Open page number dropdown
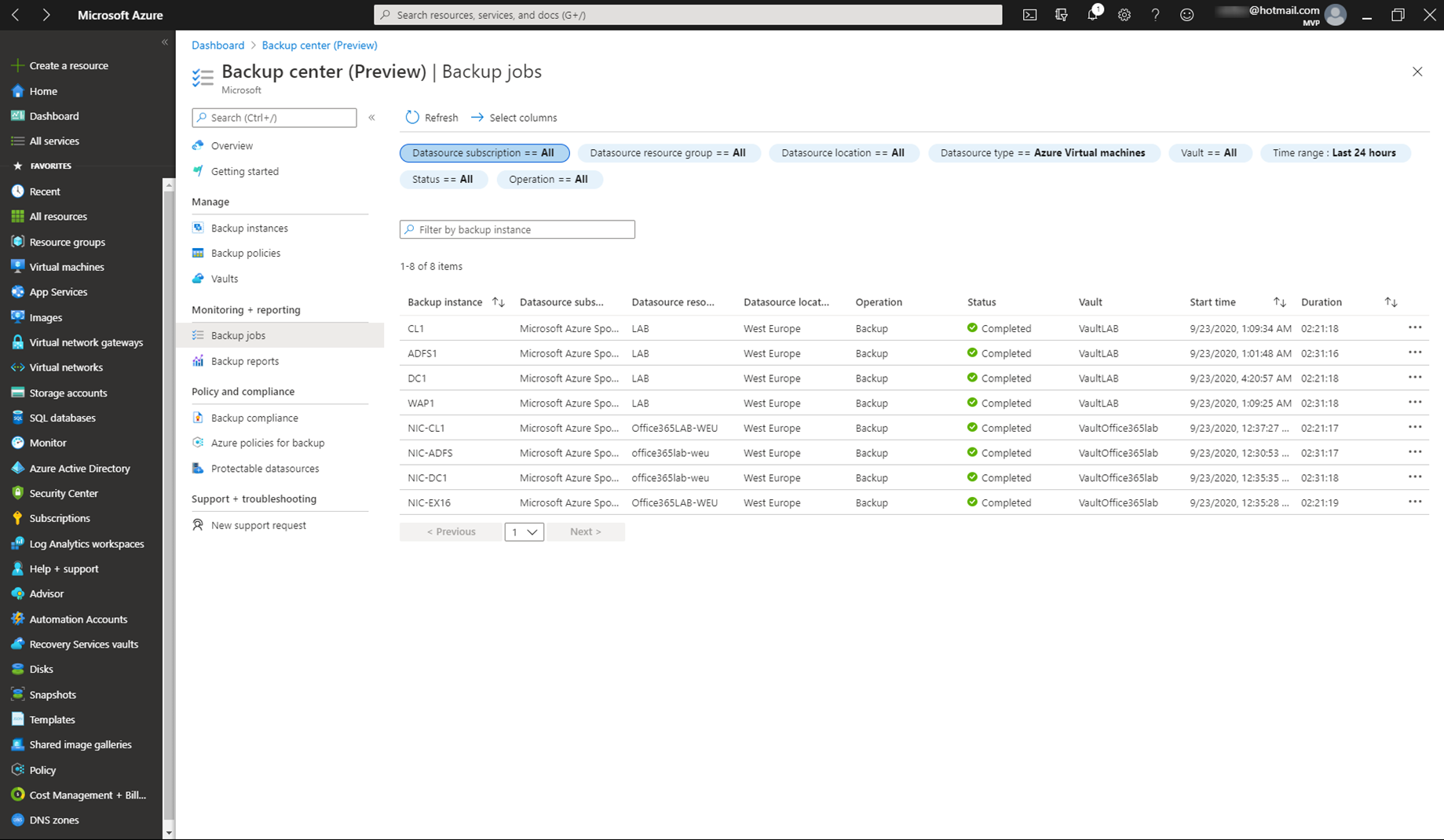The width and height of the screenshot is (1444, 840). tap(525, 532)
